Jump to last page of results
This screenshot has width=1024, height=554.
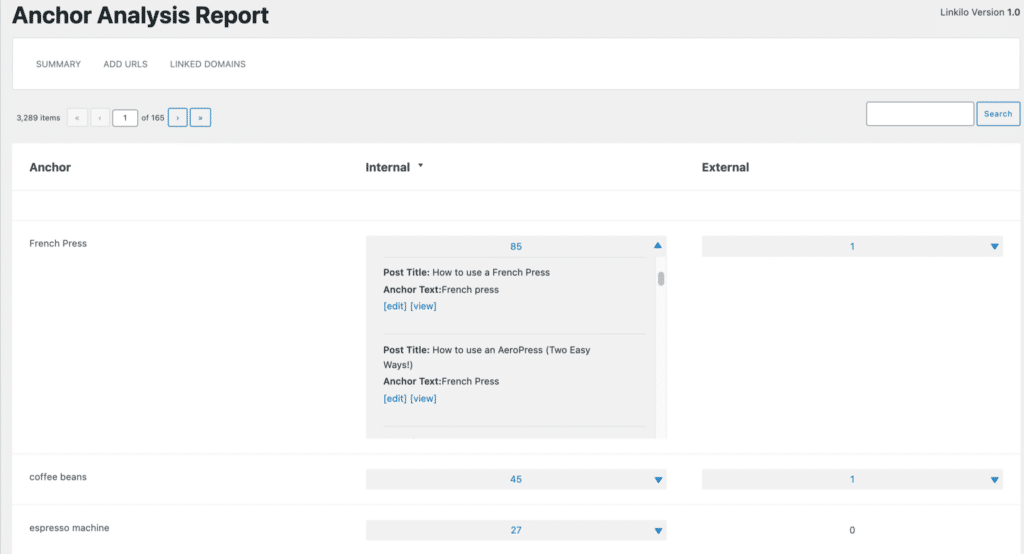tap(200, 118)
